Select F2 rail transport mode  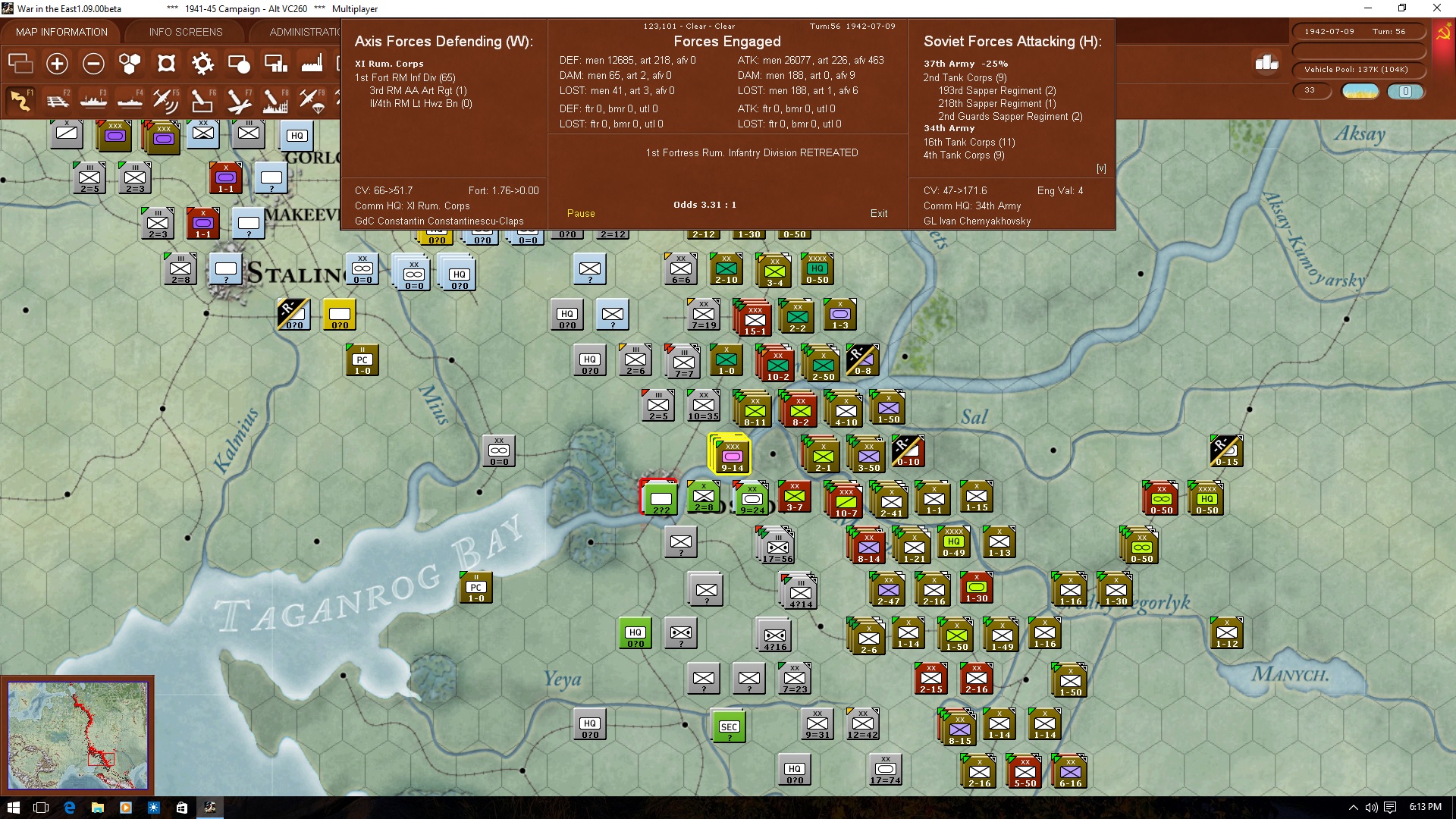pos(57,100)
